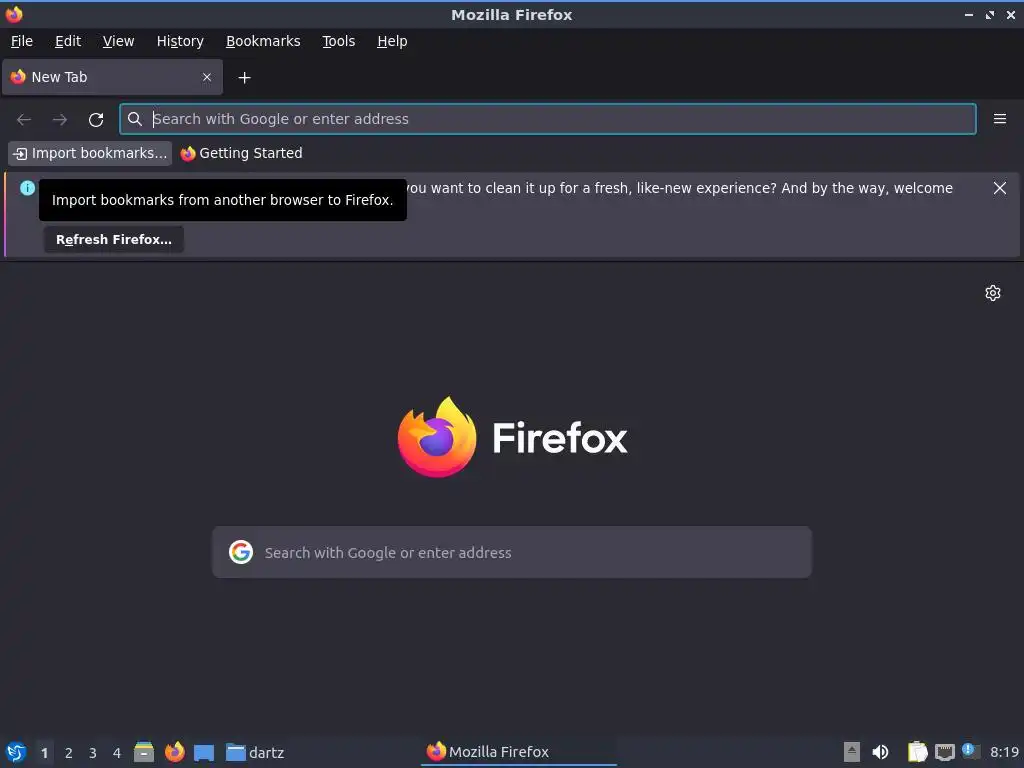Click the show desktop taskbar icon

click(x=204, y=752)
